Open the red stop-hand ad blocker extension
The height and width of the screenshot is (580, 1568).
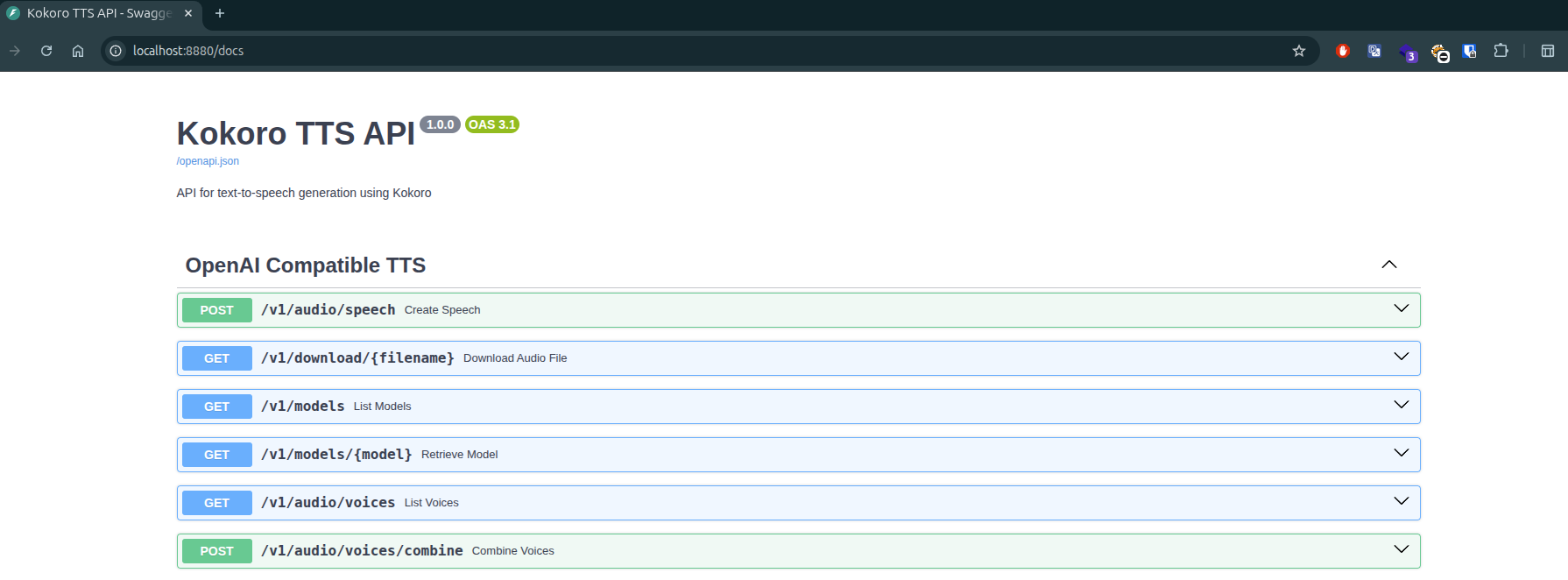(x=1342, y=51)
